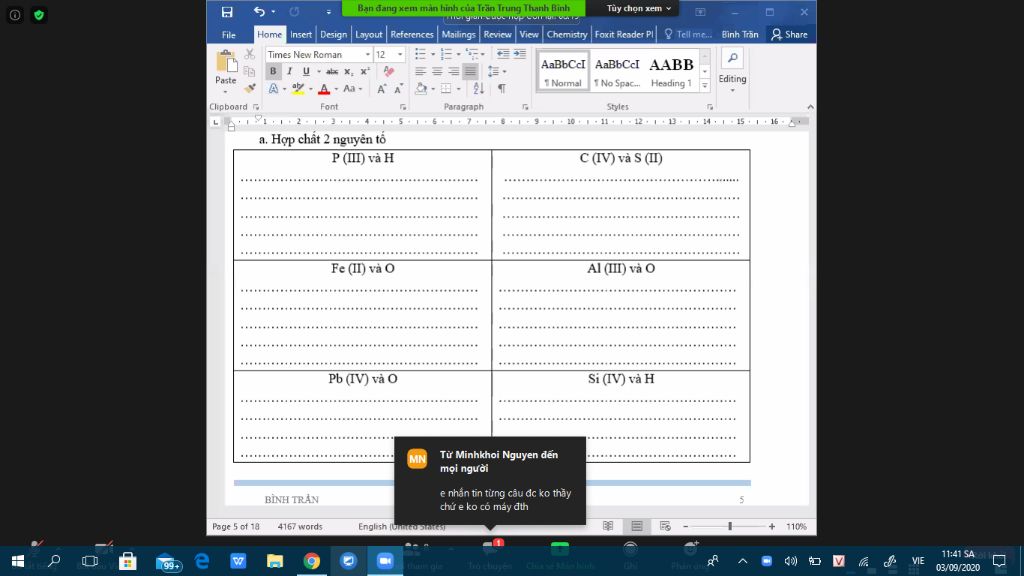The height and width of the screenshot is (576, 1024).
Task: Adjust the zoom slider handle
Action: pos(730,526)
